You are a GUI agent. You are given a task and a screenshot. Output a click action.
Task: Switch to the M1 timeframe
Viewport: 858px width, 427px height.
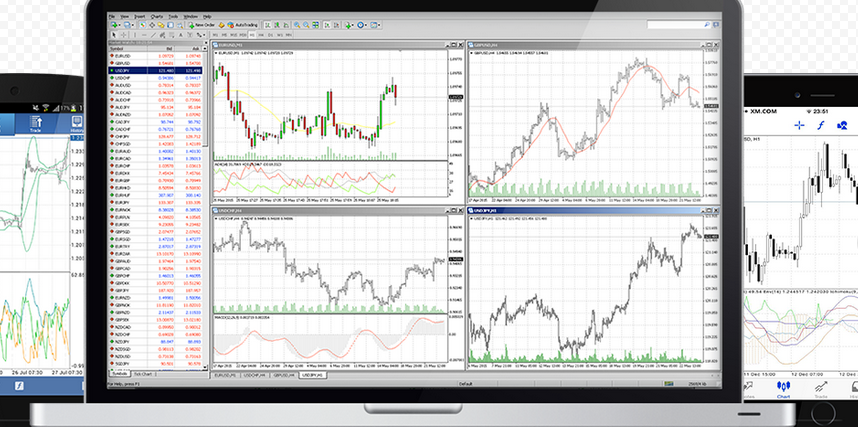click(x=215, y=34)
